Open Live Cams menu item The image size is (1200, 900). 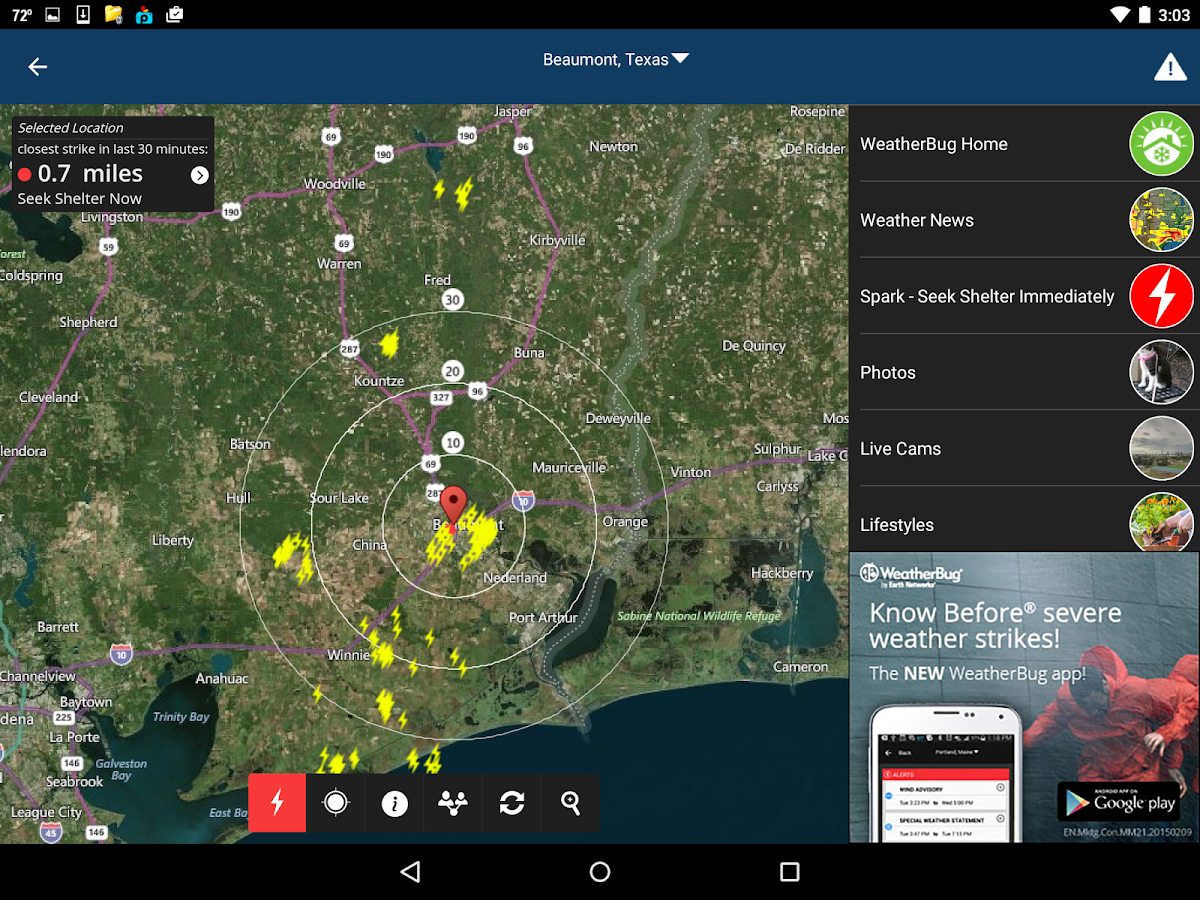1024,448
